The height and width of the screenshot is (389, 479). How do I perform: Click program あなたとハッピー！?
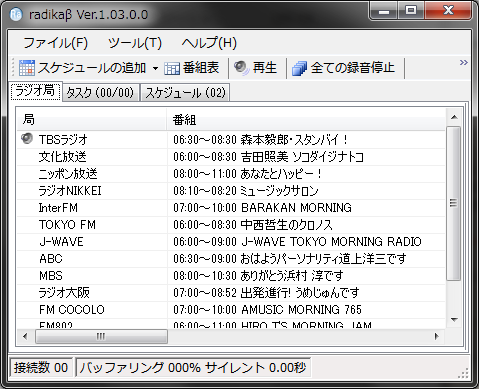click(x=281, y=174)
